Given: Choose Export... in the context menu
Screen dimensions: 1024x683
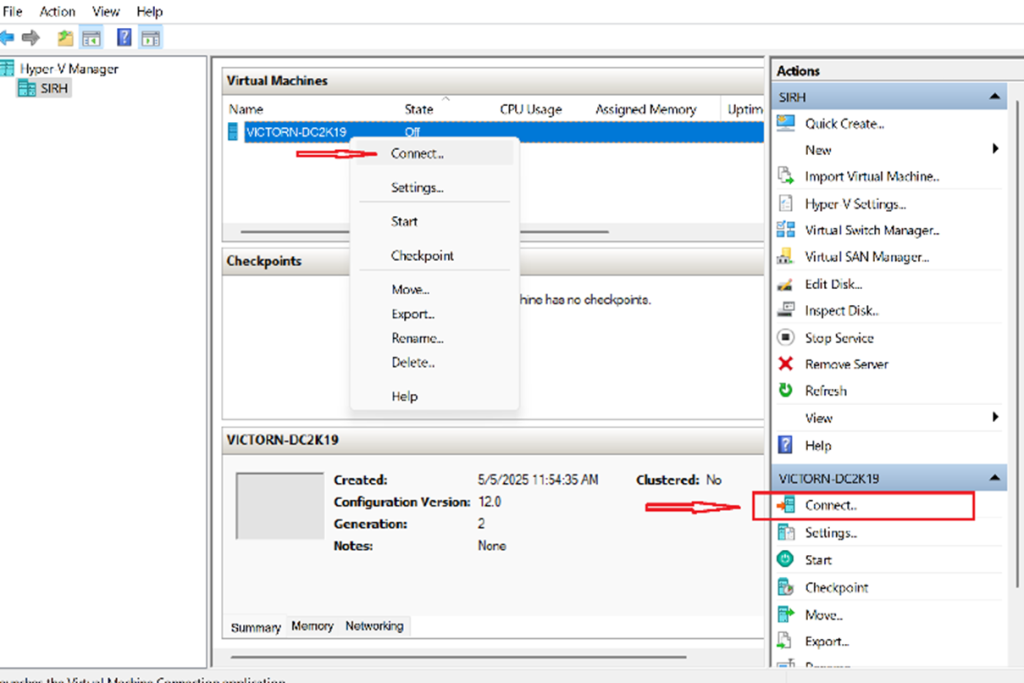Looking at the screenshot, I should [x=435, y=314].
